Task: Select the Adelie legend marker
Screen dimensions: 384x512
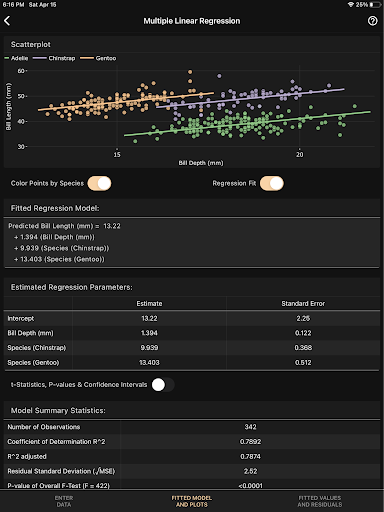Action: (7, 58)
